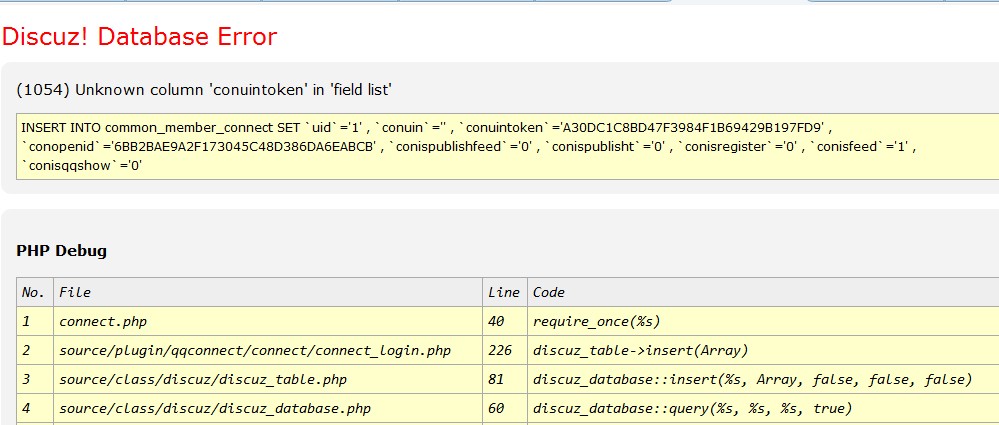
Task: Click the "(1054) Unknown column" error message
Action: click(204, 90)
